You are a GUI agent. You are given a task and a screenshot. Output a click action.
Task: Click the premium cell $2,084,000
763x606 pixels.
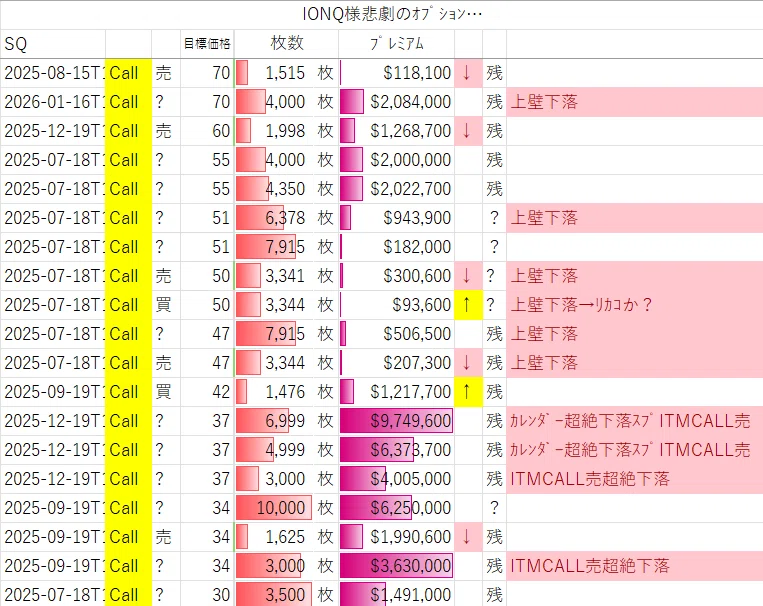397,102
